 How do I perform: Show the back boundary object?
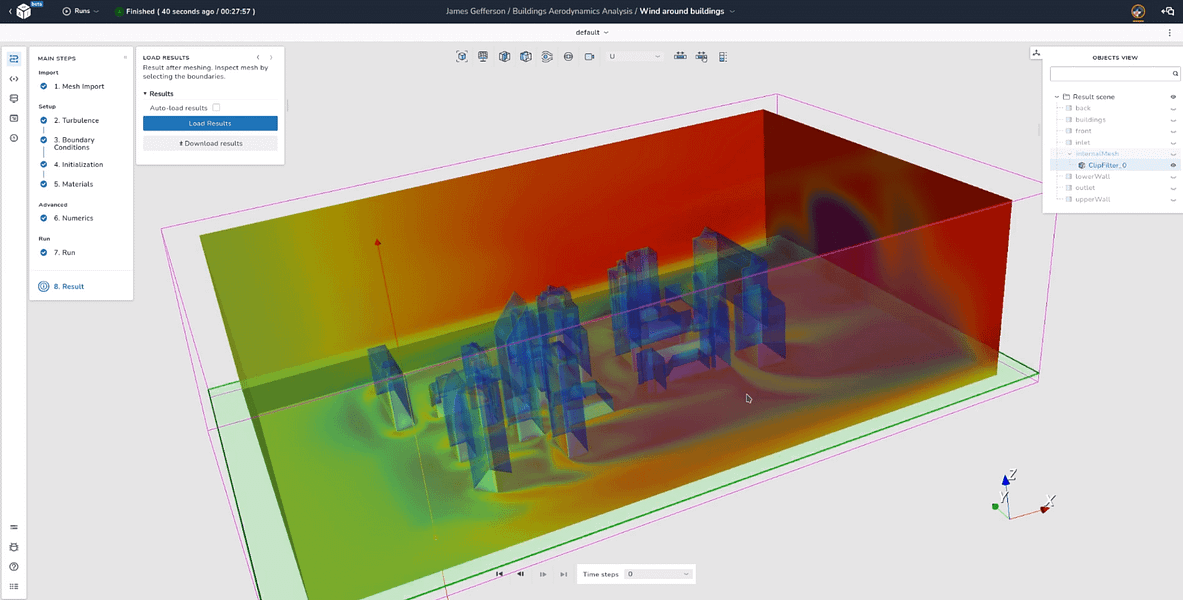[1173, 109]
